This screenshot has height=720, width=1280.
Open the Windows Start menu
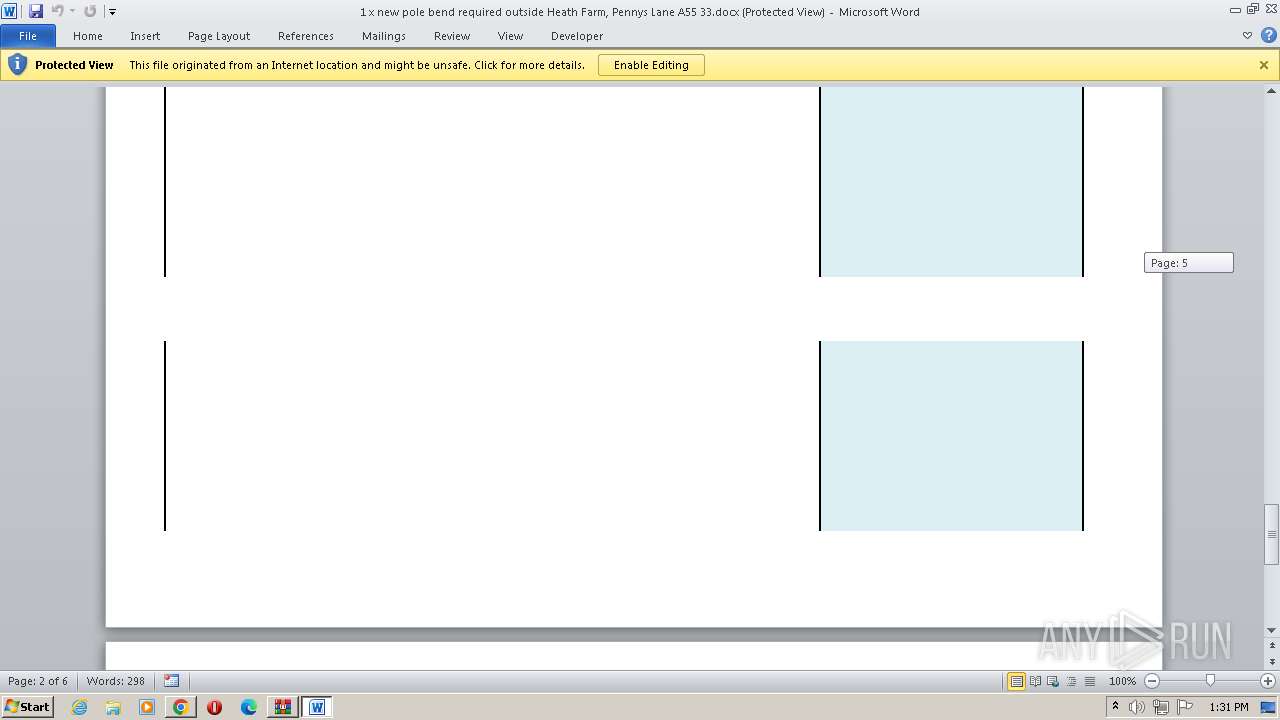click(x=27, y=707)
